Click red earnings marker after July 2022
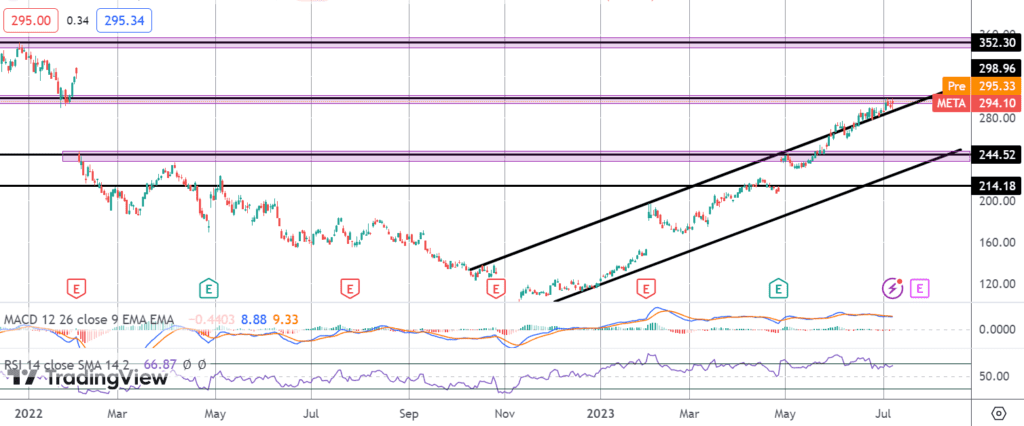The image size is (1024, 426). [x=350, y=288]
